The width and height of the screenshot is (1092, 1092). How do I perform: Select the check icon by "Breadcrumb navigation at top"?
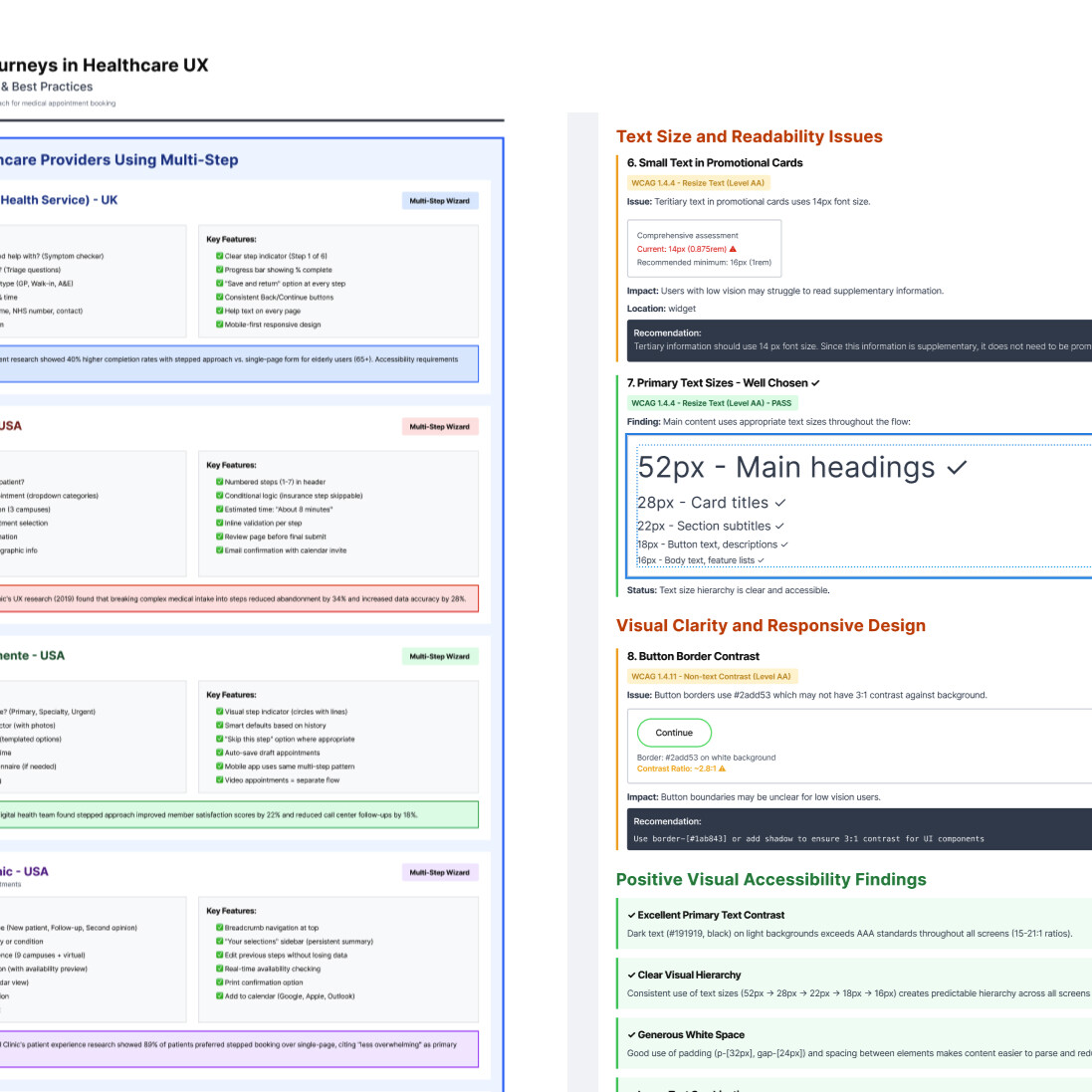coord(219,928)
